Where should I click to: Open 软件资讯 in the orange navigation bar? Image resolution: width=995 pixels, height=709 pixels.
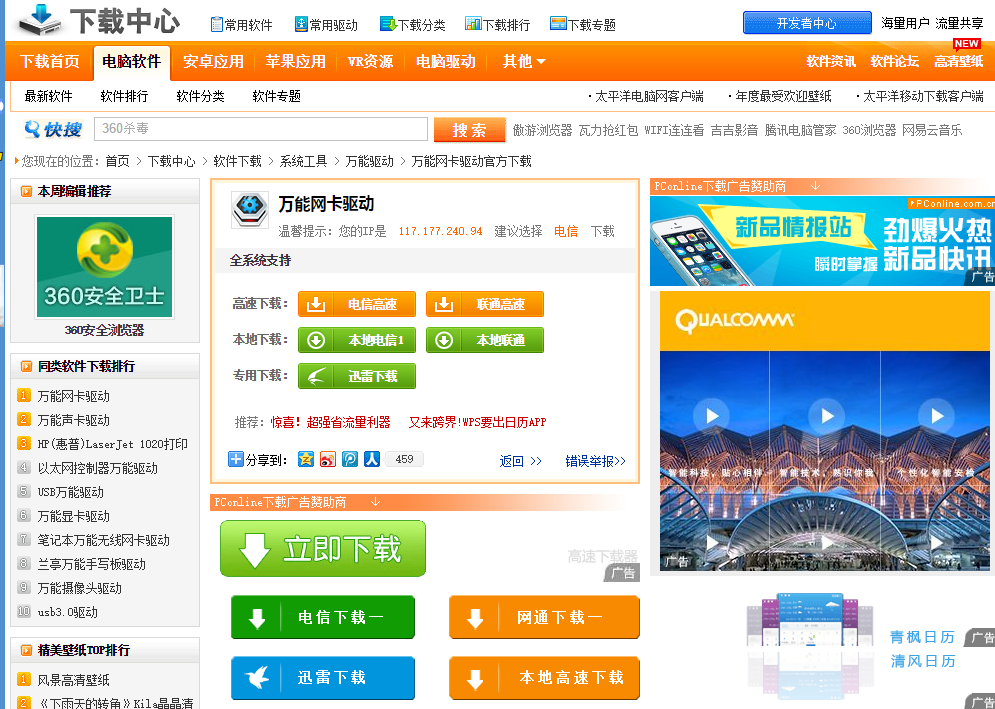point(831,62)
